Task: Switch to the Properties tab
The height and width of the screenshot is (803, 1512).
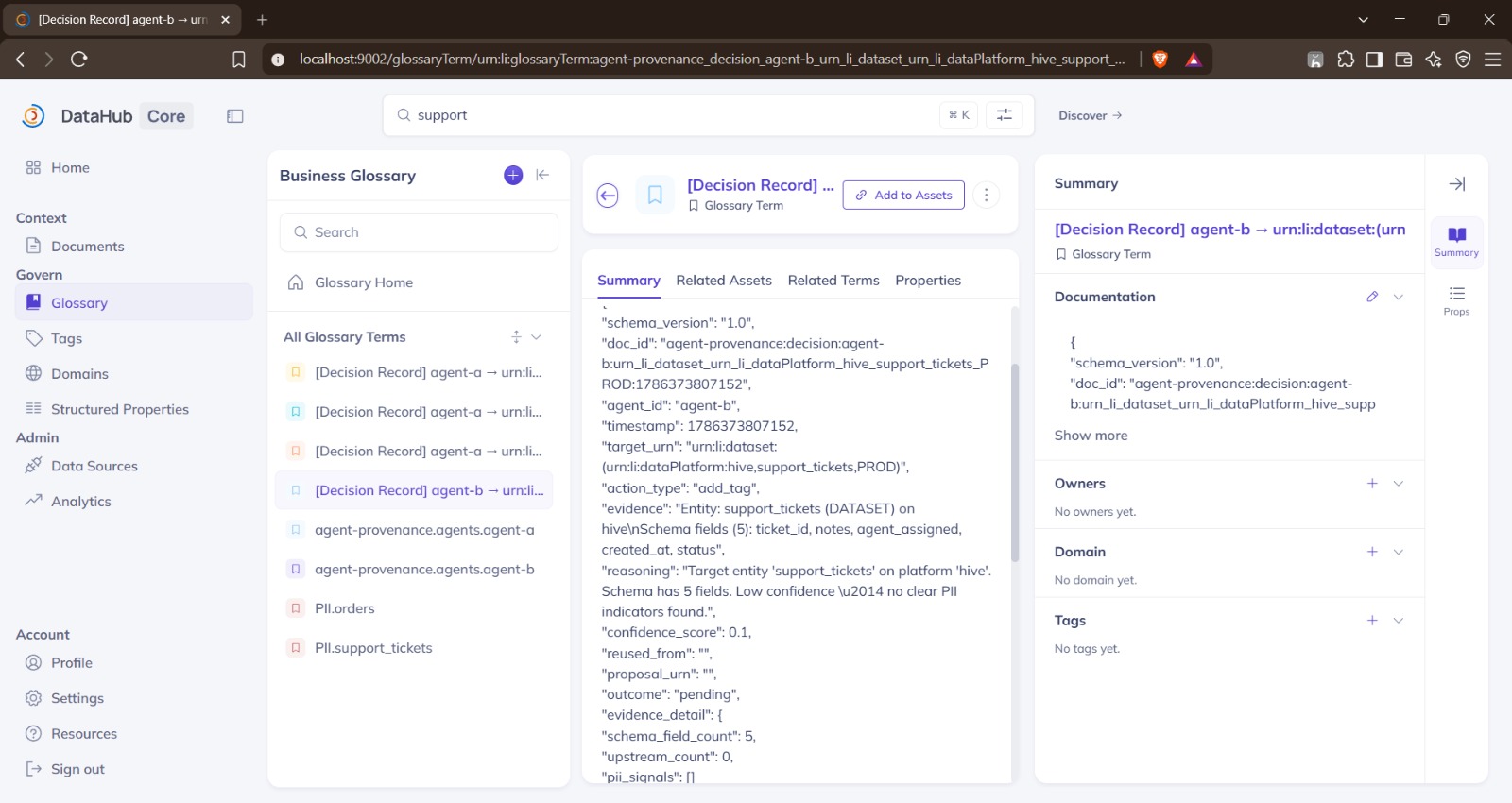Action: [928, 281]
